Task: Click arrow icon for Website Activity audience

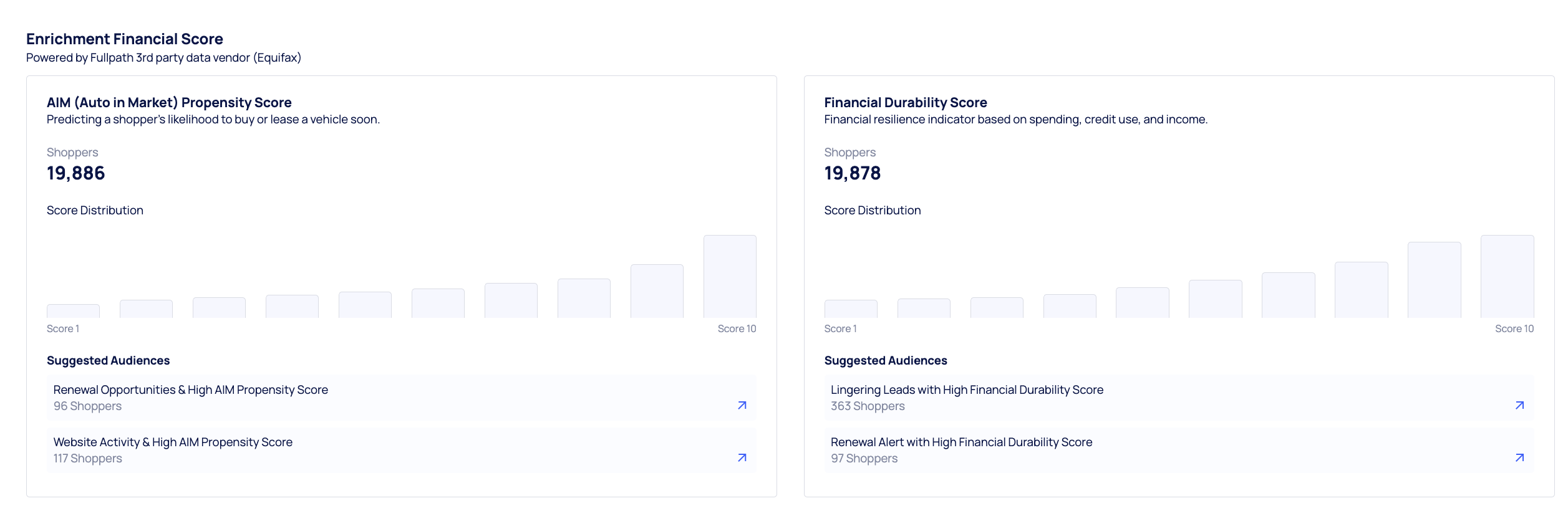Action: click(x=742, y=457)
